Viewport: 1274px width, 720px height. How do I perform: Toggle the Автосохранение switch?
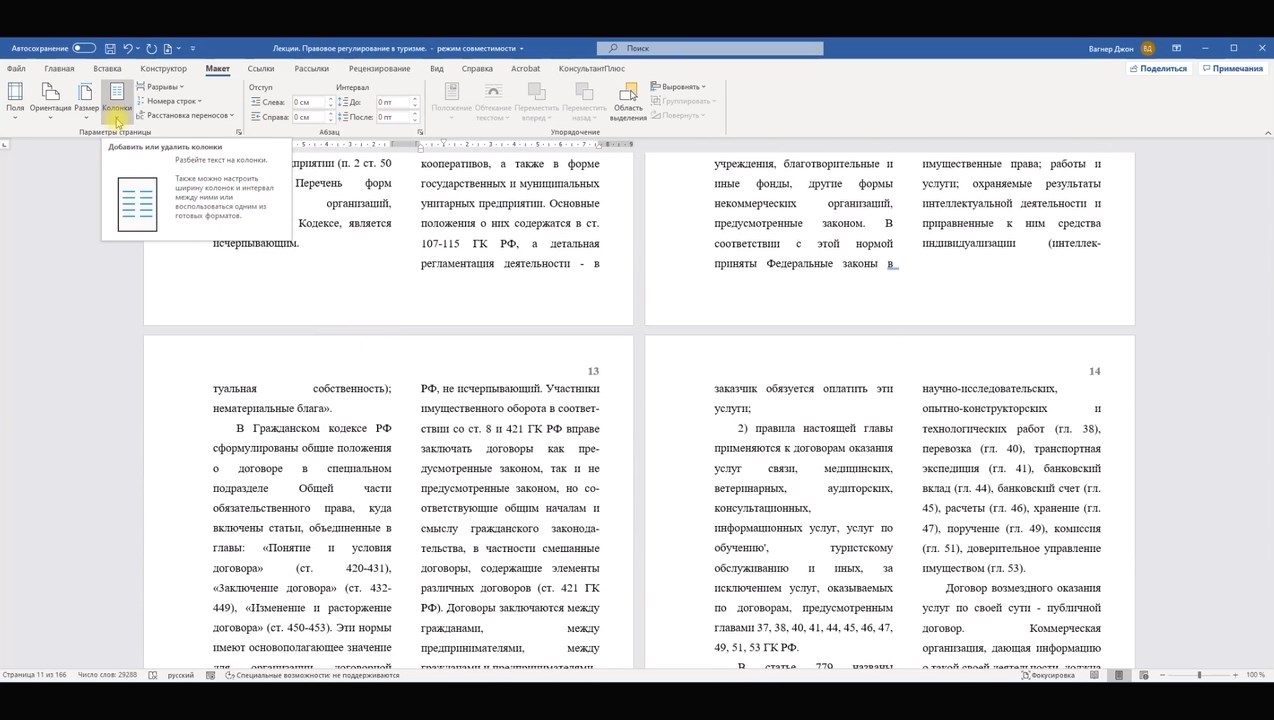click(84, 48)
